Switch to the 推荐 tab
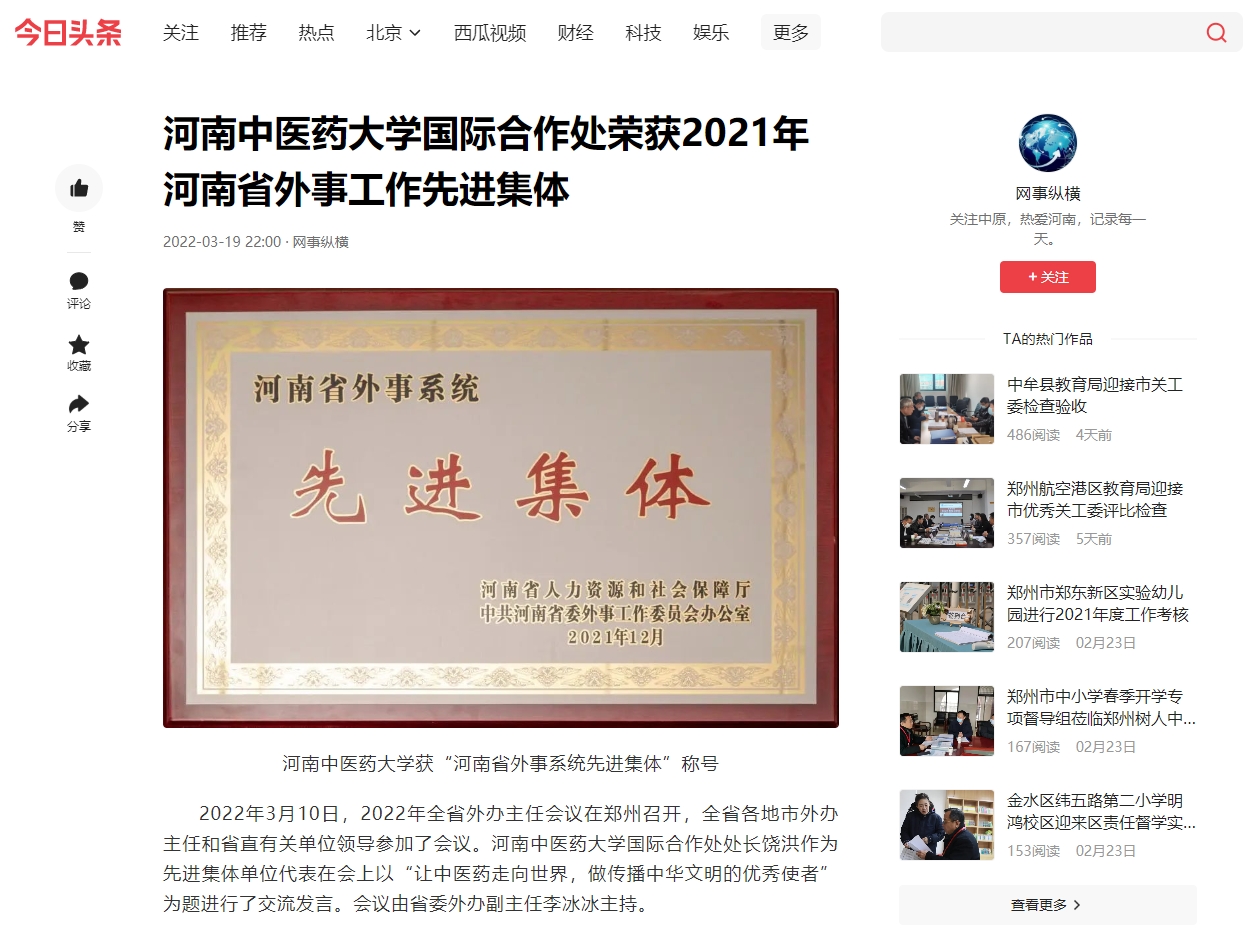Viewport: 1253px width, 929px height. click(248, 33)
